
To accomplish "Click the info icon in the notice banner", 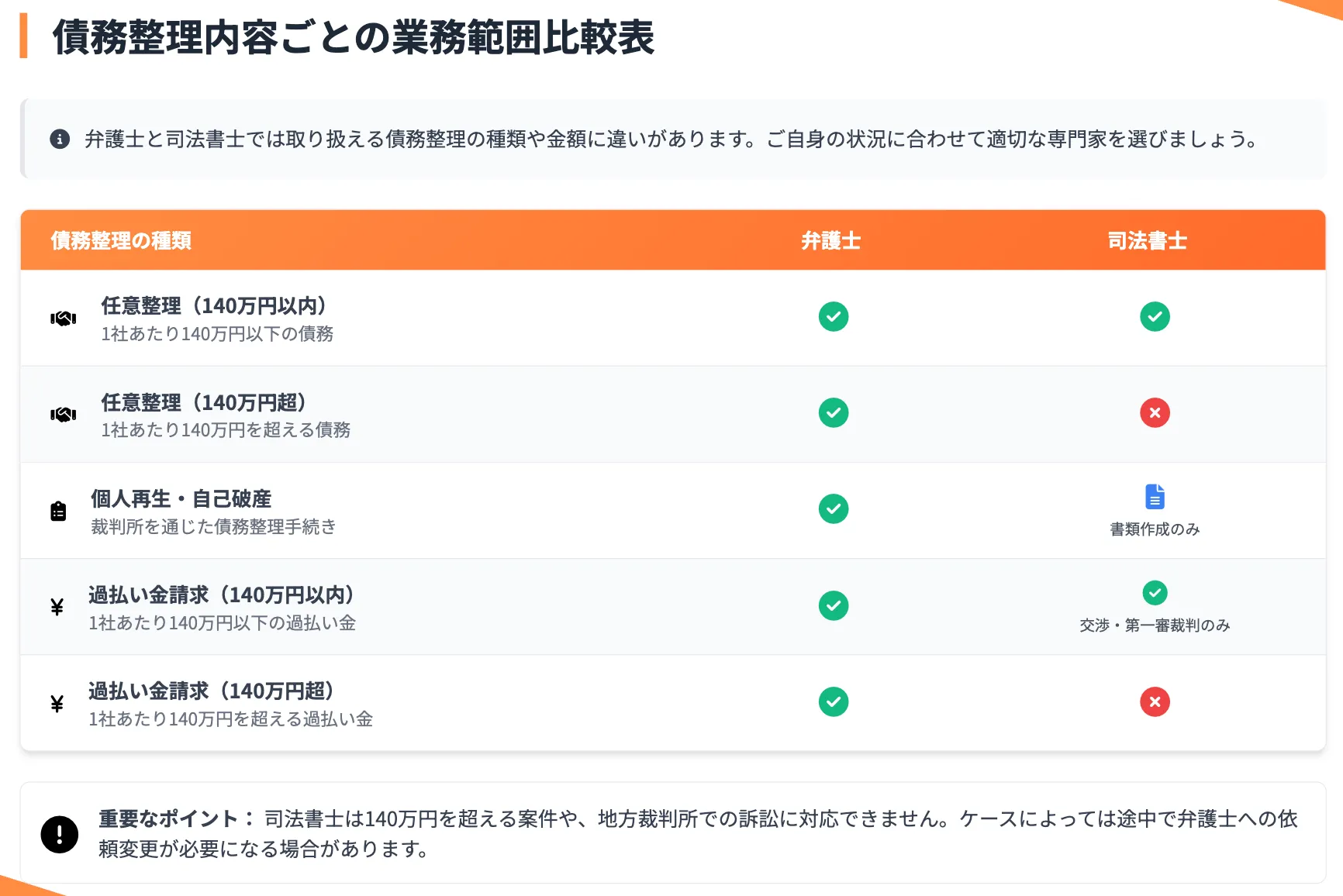I will pos(60,140).
